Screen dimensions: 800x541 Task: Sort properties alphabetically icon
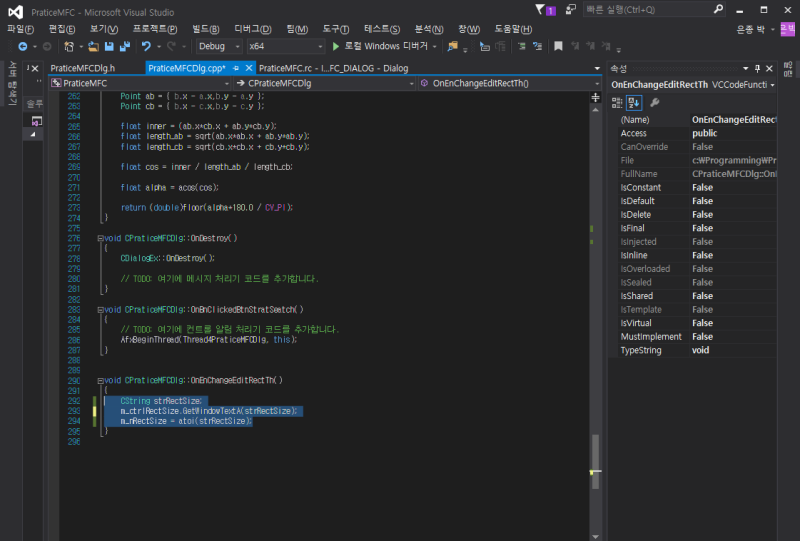(x=634, y=103)
